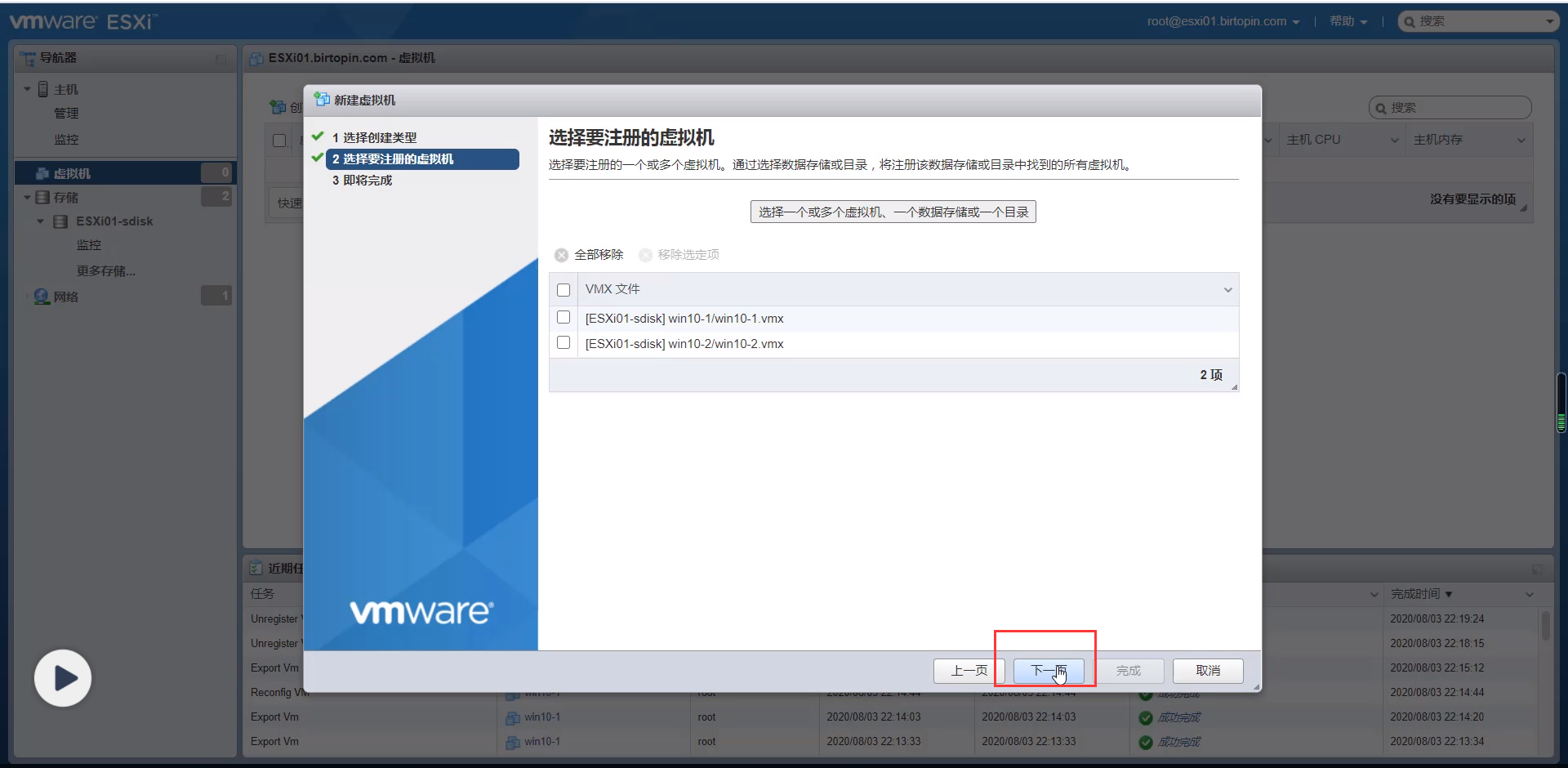Click the magnifier icon in the VM list search
This screenshot has width=1568, height=768.
coord(1381,108)
